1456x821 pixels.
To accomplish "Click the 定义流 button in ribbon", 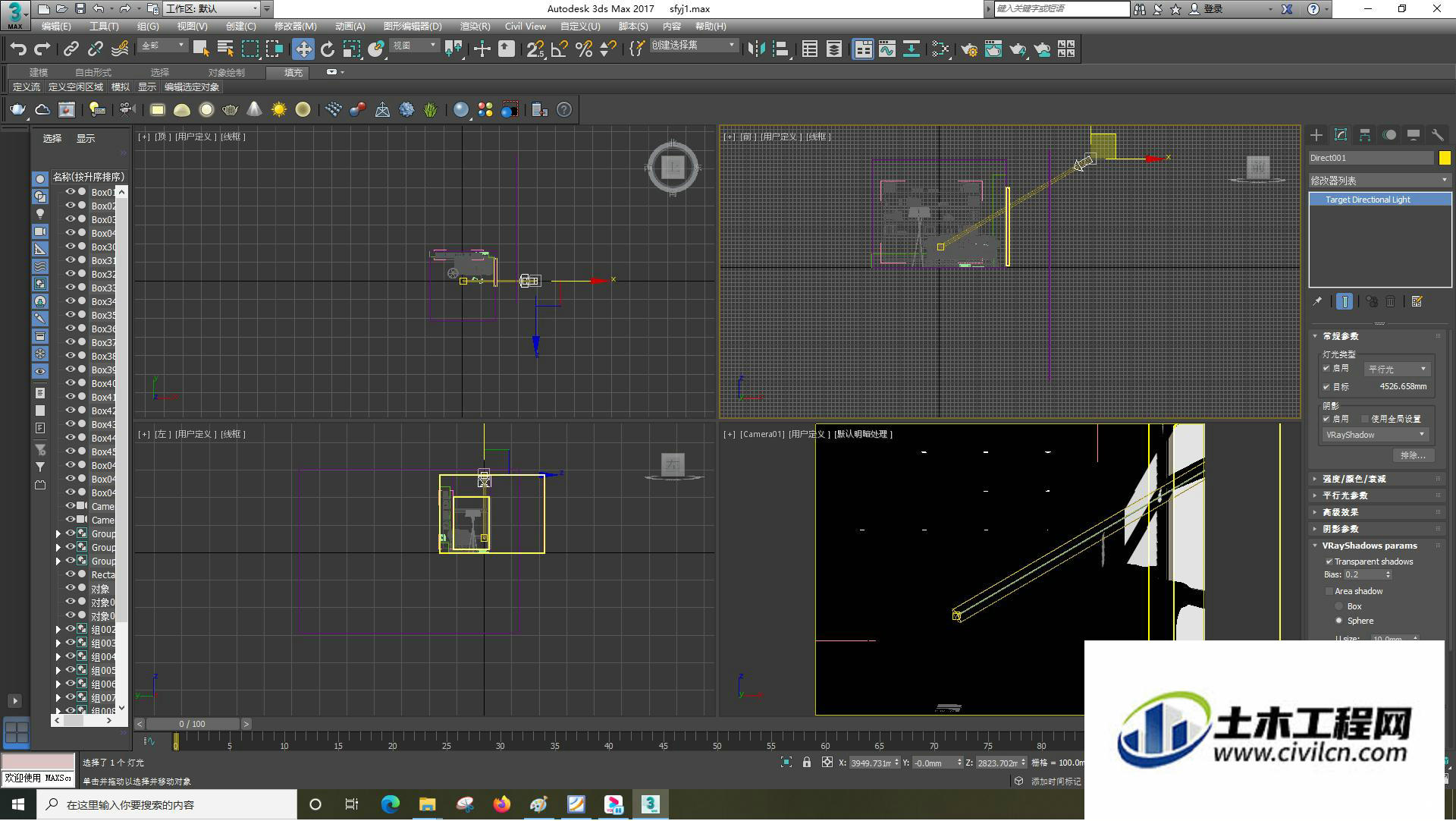I will tap(27, 87).
